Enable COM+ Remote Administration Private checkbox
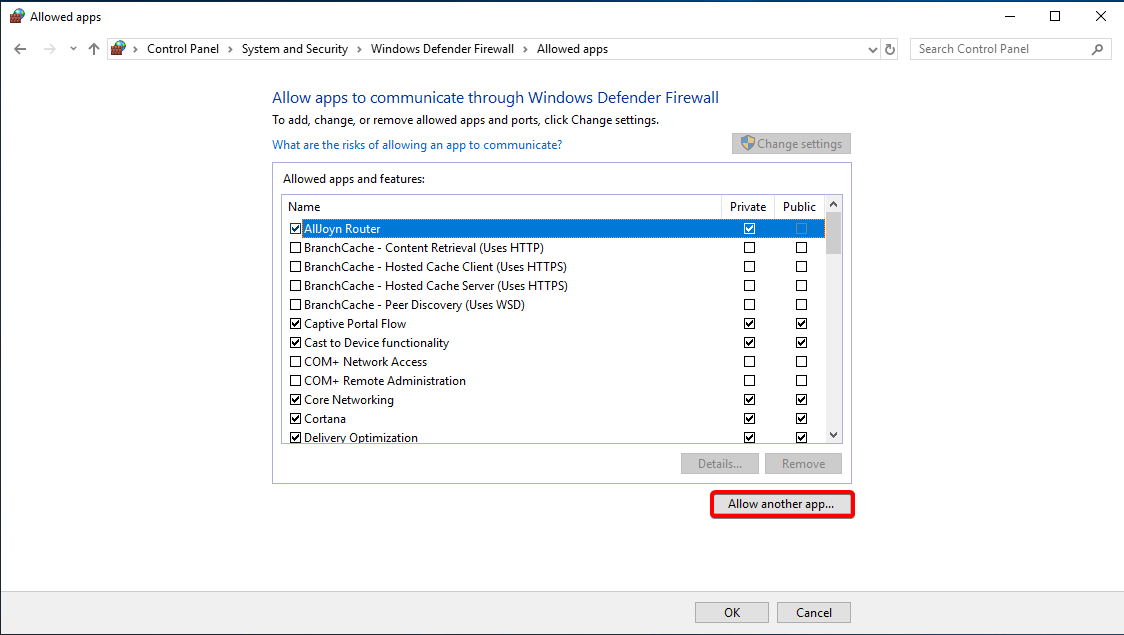The image size is (1124, 635). point(749,381)
